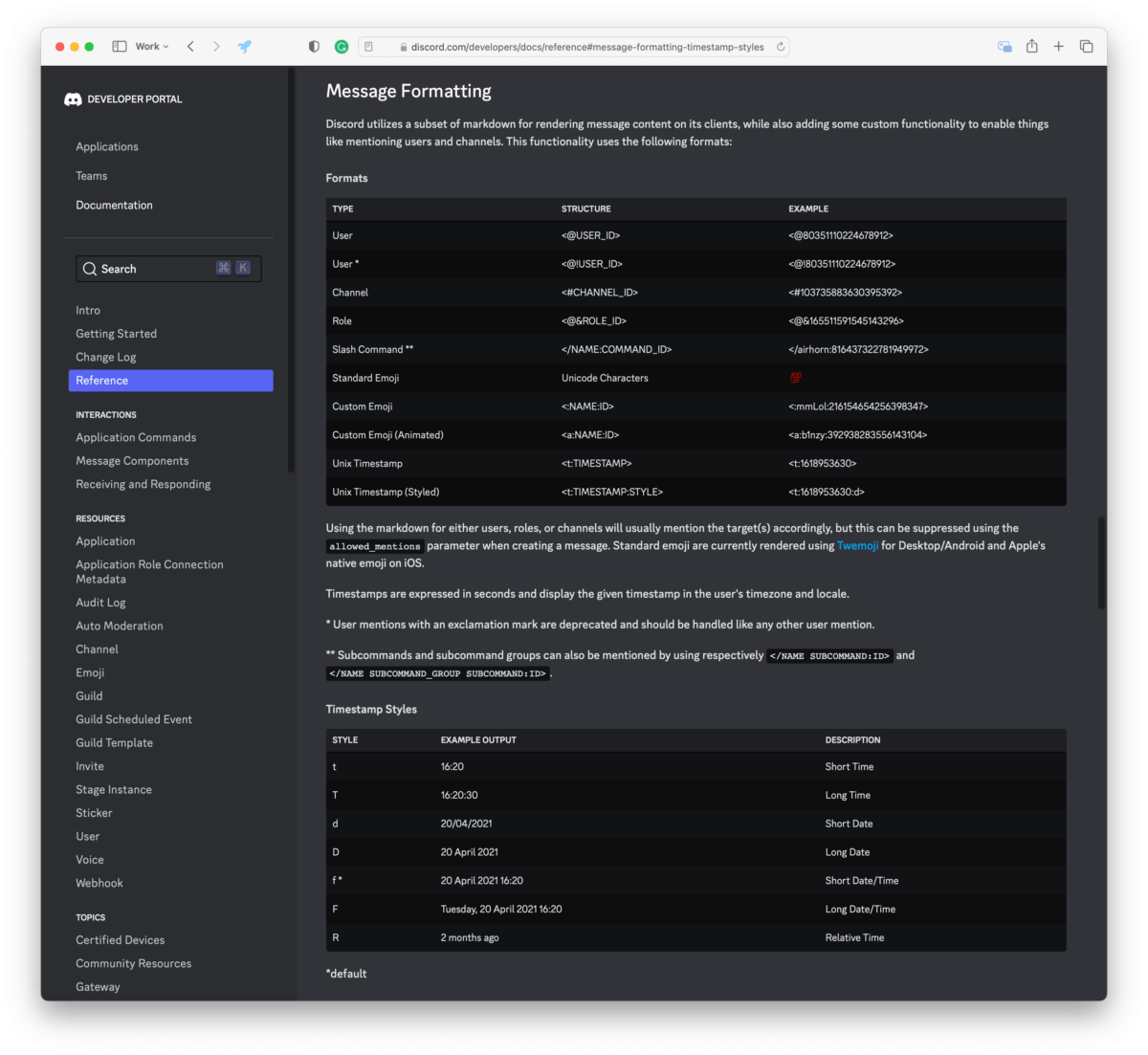This screenshot has width=1148, height=1055.
Task: Activate the translate icon near the toolbar right
Action: pyautogui.click(x=1004, y=46)
